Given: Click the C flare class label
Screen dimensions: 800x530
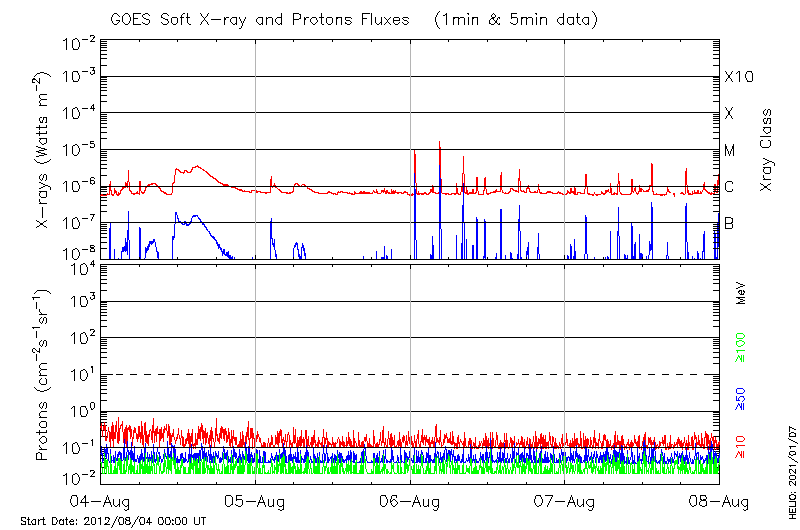Looking at the screenshot, I should (729, 187).
